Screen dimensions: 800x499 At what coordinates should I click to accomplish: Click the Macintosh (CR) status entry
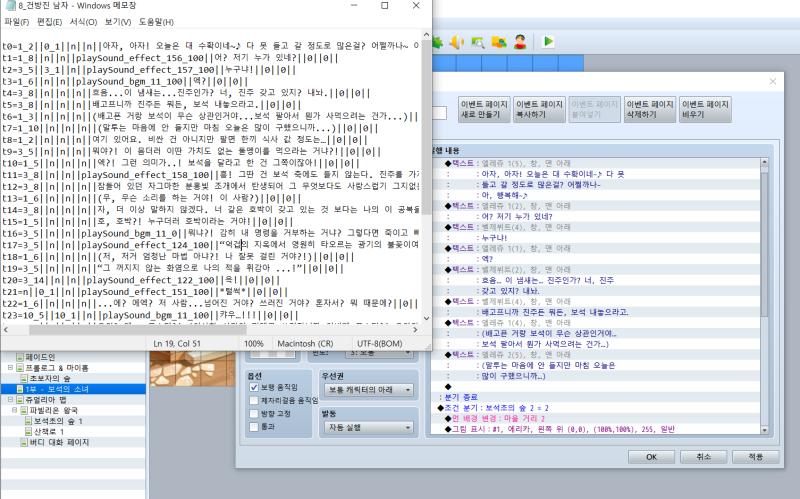(305, 343)
